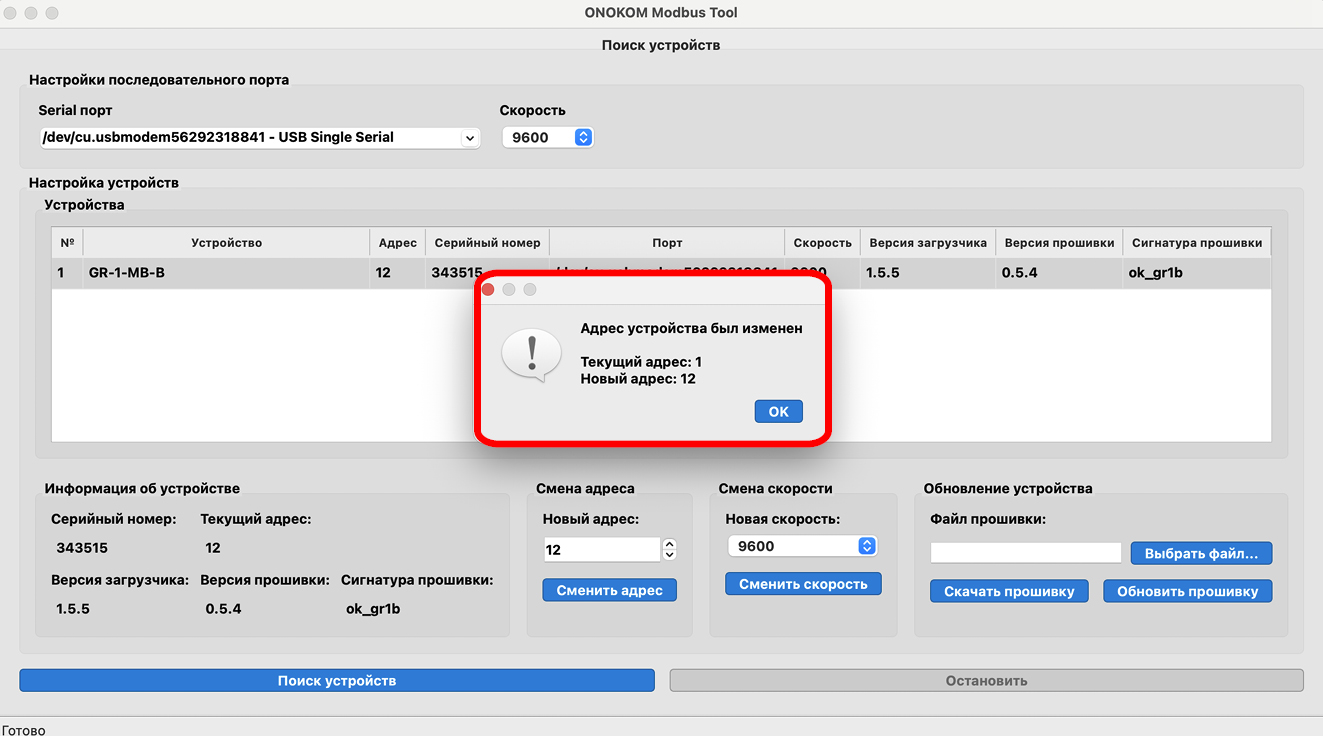
Task: Click the Скачать прошивку button
Action: (x=1009, y=591)
